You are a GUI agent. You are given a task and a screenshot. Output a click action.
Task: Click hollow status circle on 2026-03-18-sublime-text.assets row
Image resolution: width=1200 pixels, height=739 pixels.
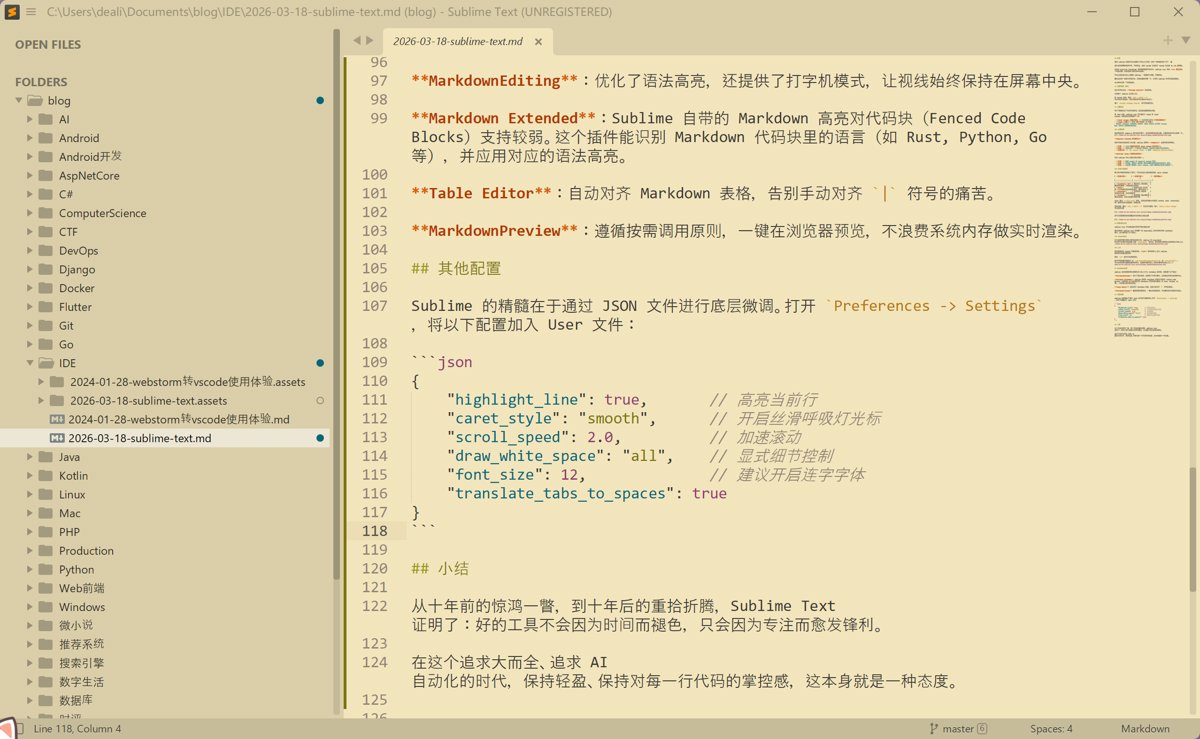coord(320,400)
